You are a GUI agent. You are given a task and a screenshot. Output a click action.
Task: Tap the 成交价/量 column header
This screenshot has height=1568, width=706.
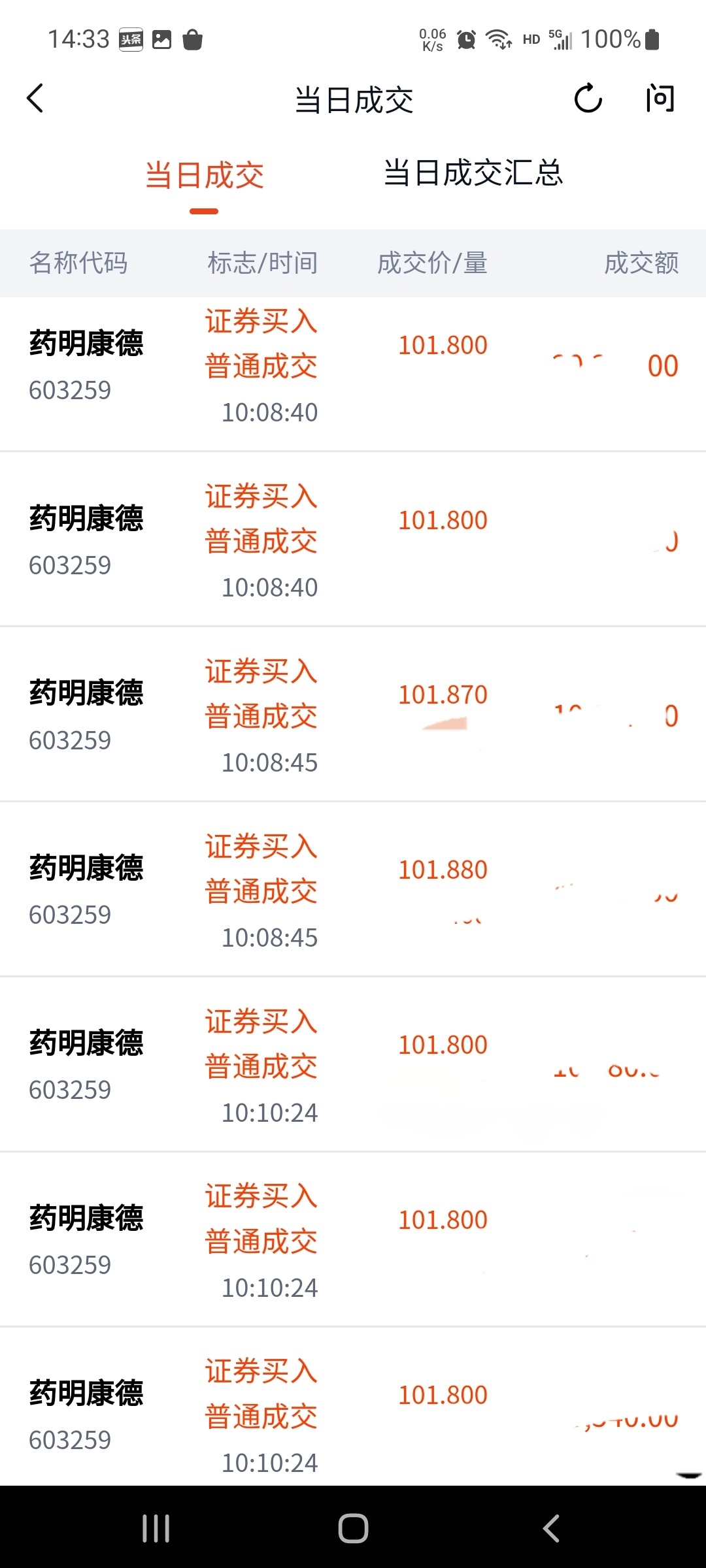coord(432,263)
